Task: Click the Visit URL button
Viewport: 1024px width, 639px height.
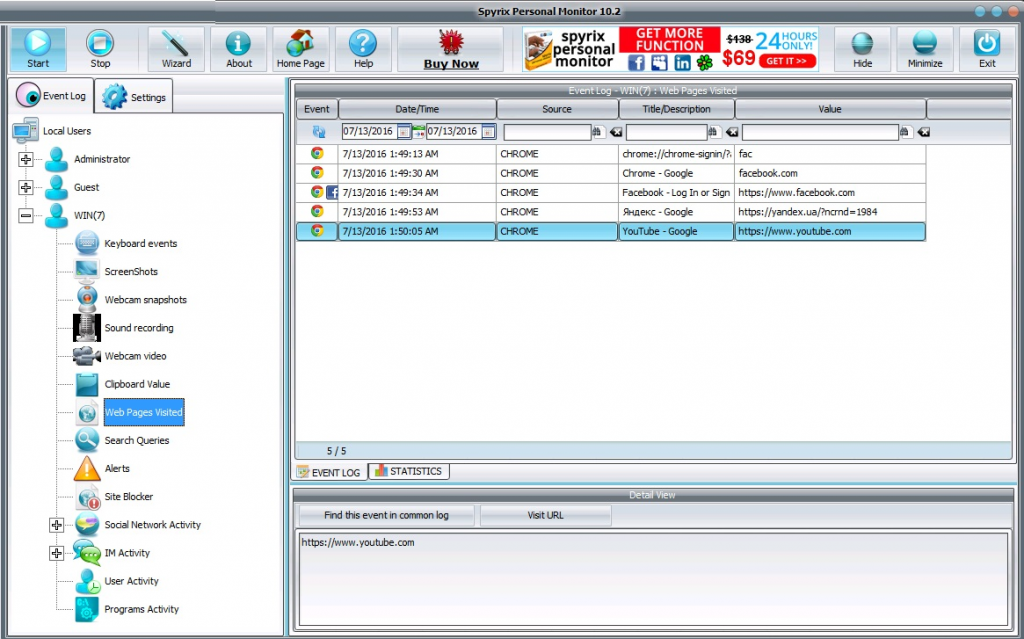Action: [x=545, y=515]
